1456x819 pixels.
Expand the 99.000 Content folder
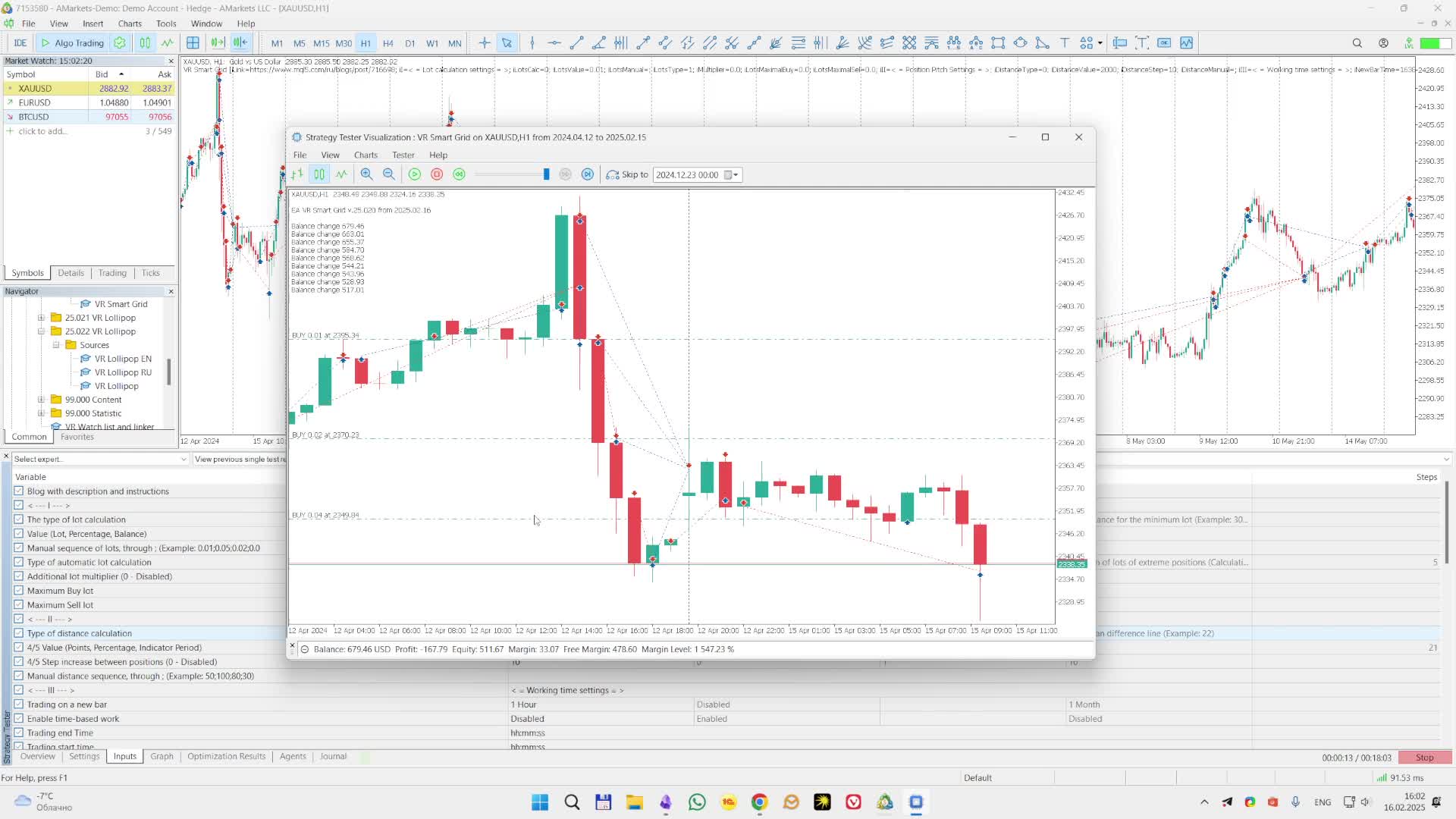(42, 400)
